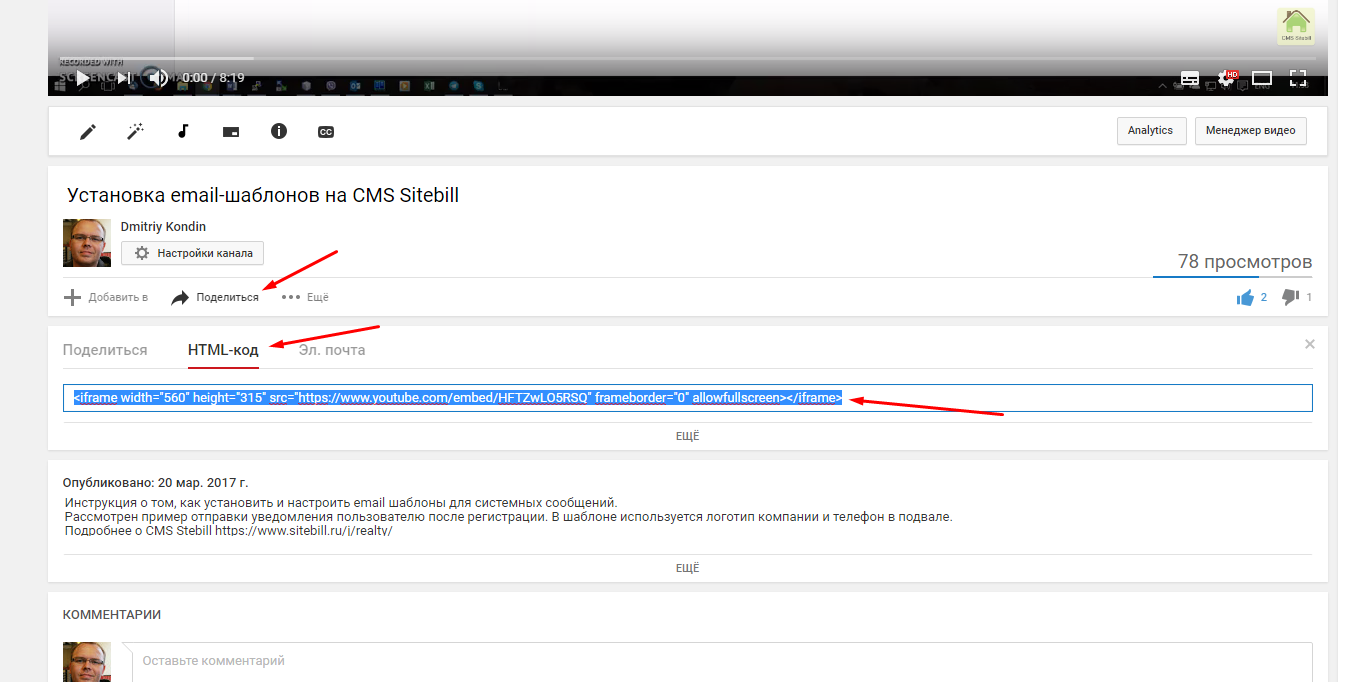
Task: Switch to the Поделиться tab
Action: tap(105, 350)
